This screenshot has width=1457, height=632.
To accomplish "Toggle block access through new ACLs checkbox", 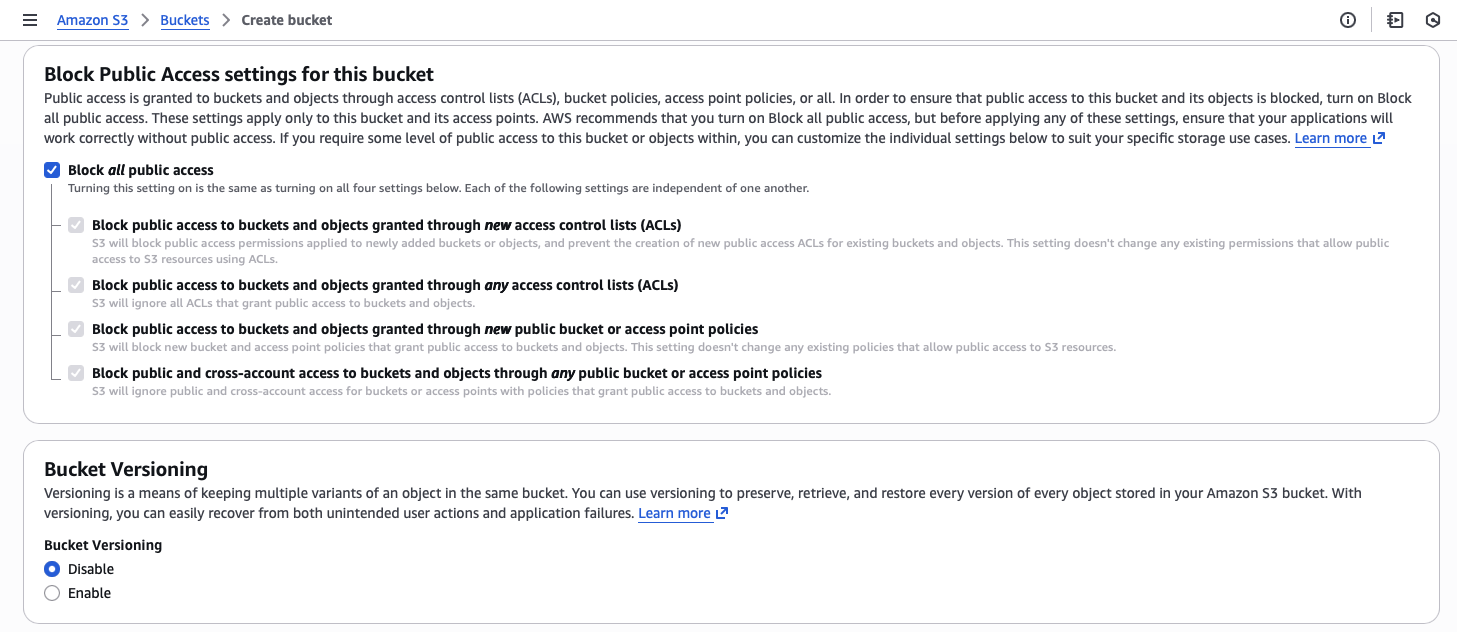I will (x=76, y=225).
